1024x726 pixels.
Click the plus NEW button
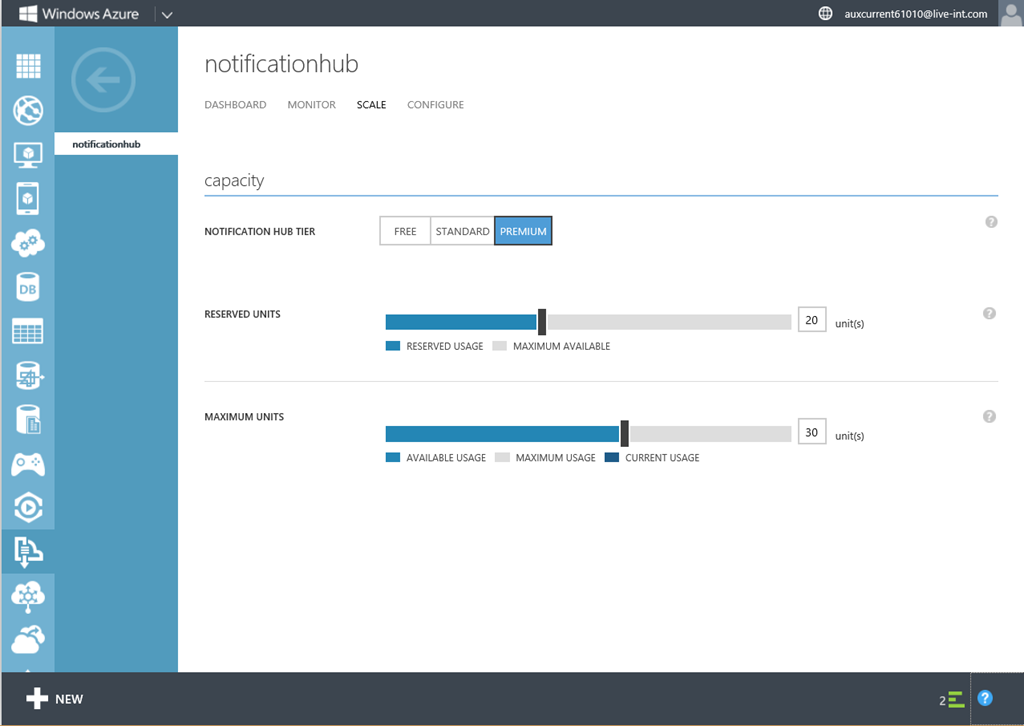pyautogui.click(x=55, y=699)
